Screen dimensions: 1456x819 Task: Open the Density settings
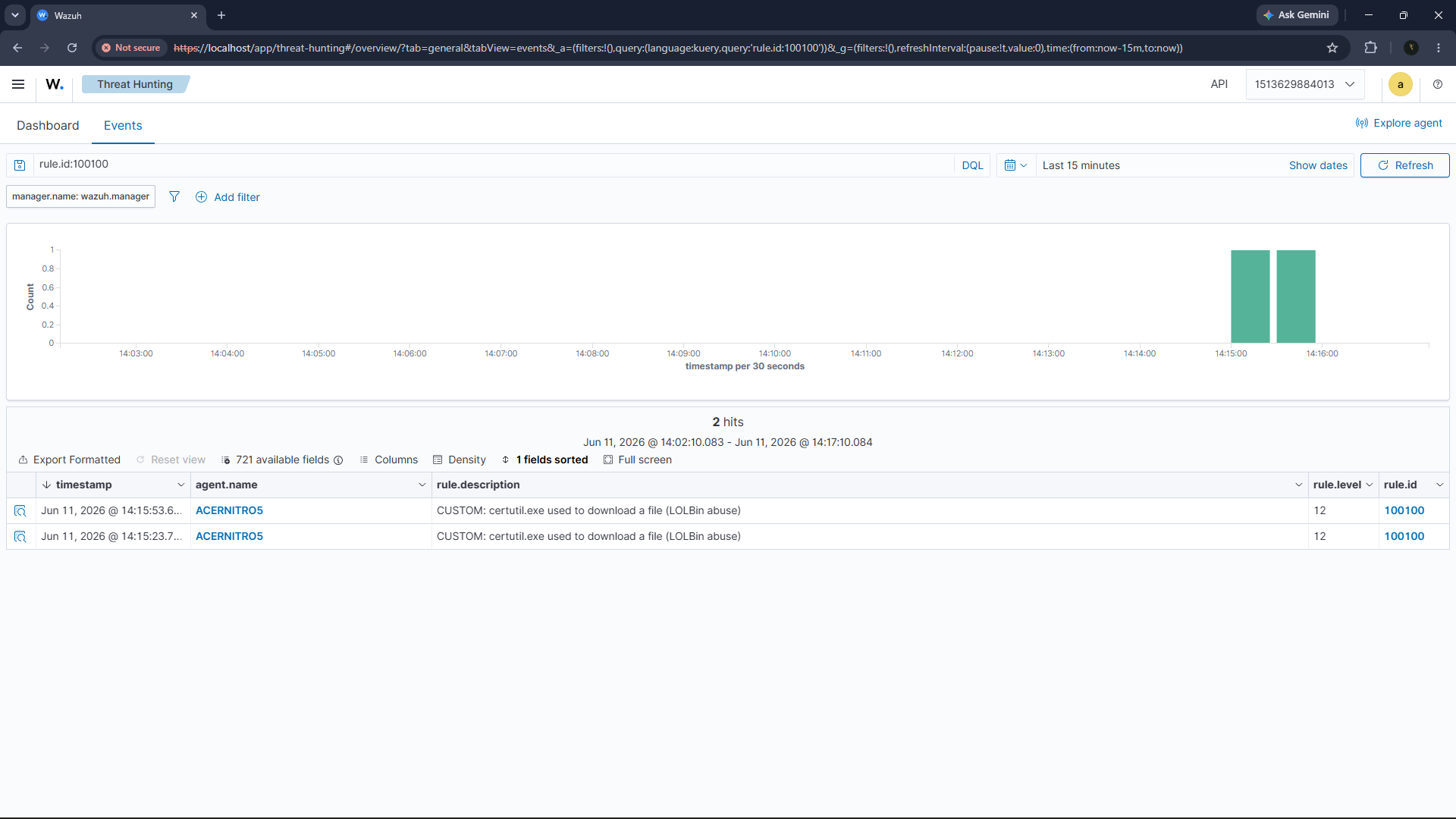(460, 460)
